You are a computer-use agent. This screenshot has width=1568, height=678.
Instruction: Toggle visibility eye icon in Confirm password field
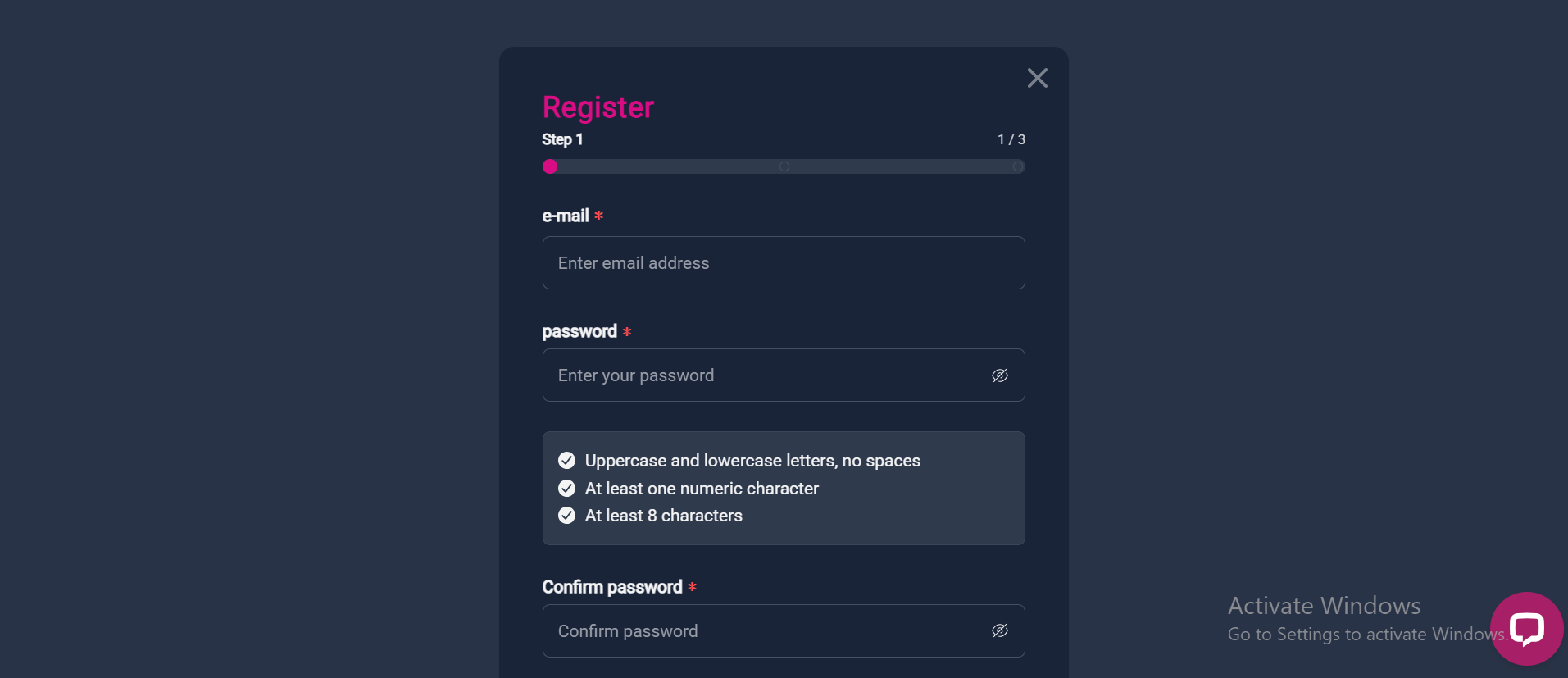999,630
